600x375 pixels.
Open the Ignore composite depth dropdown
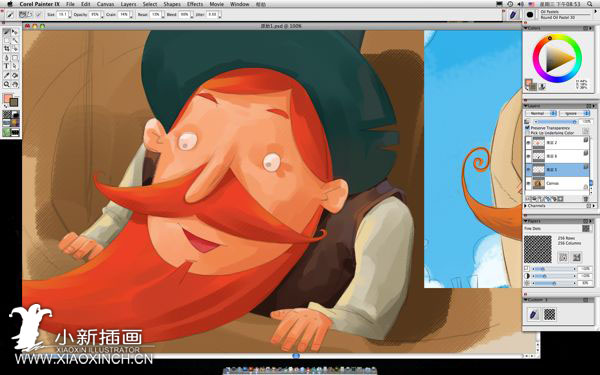[x=574, y=113]
